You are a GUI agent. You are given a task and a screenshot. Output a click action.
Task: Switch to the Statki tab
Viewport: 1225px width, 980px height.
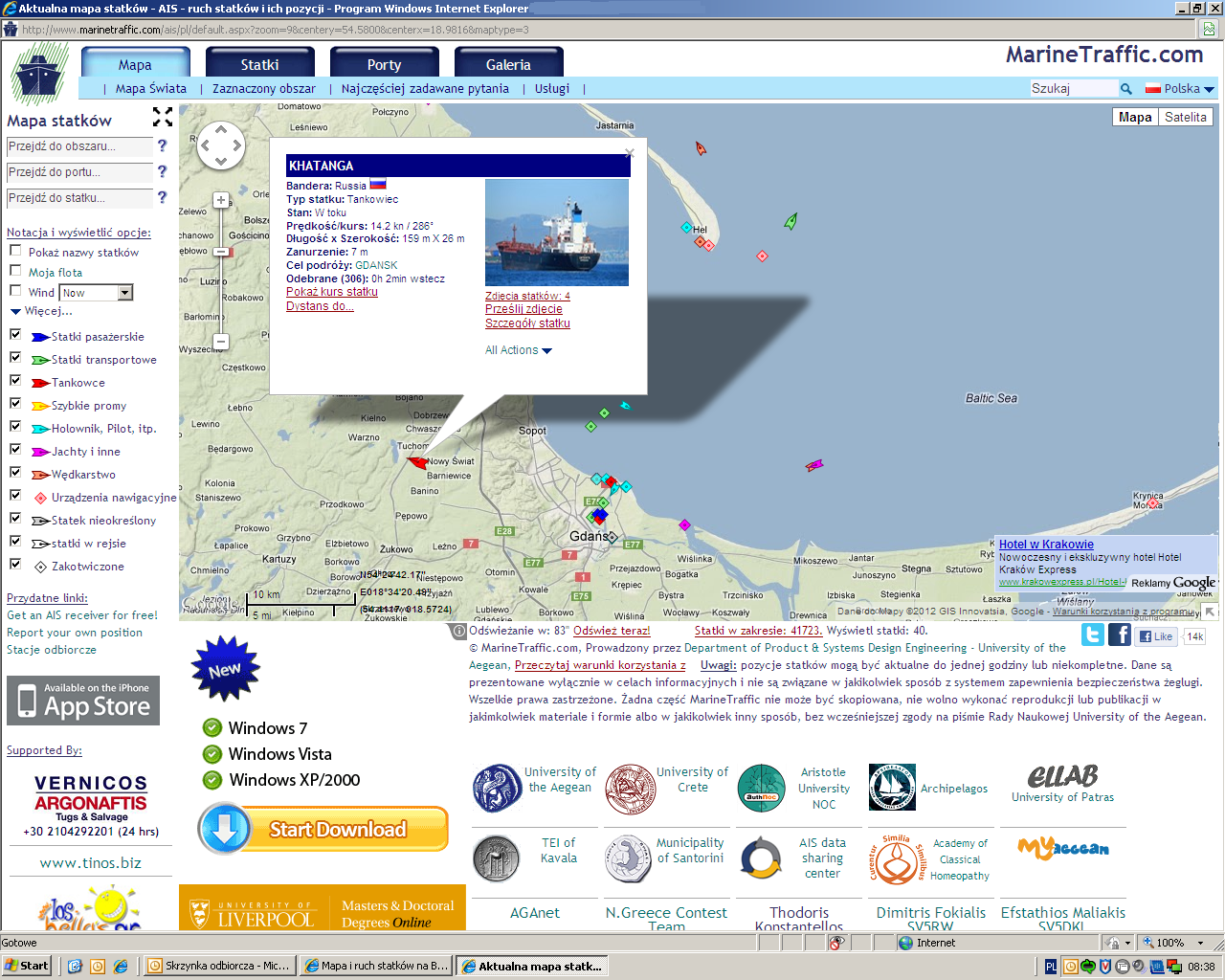(259, 63)
